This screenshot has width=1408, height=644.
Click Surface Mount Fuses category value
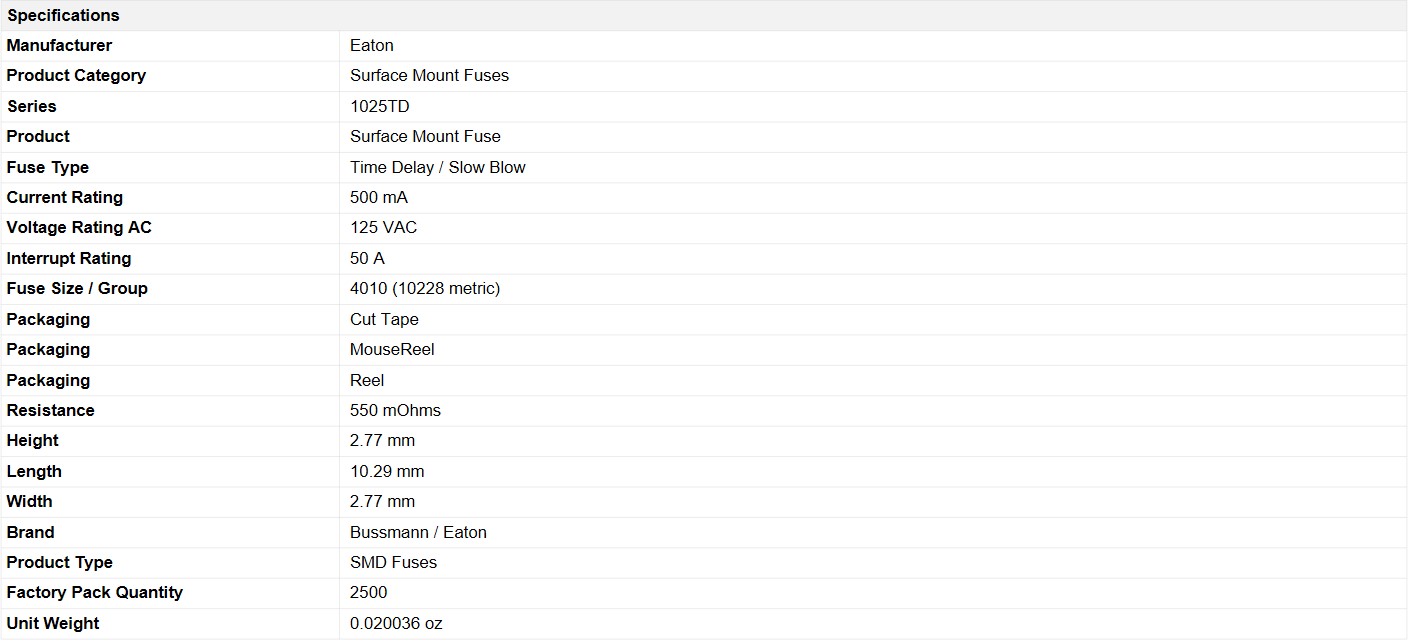click(429, 76)
